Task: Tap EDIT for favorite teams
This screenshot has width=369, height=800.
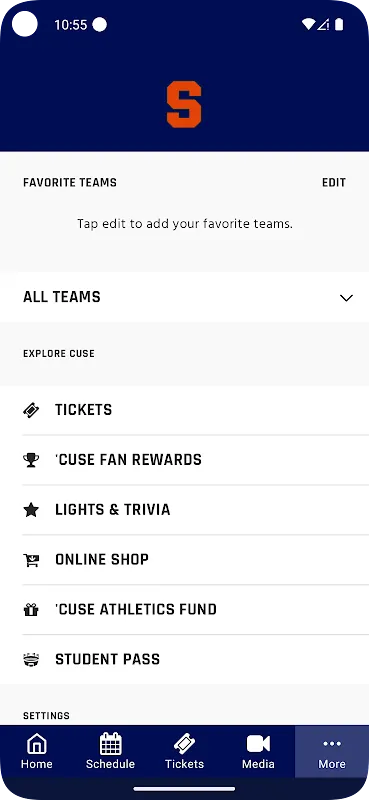Action: 334,183
